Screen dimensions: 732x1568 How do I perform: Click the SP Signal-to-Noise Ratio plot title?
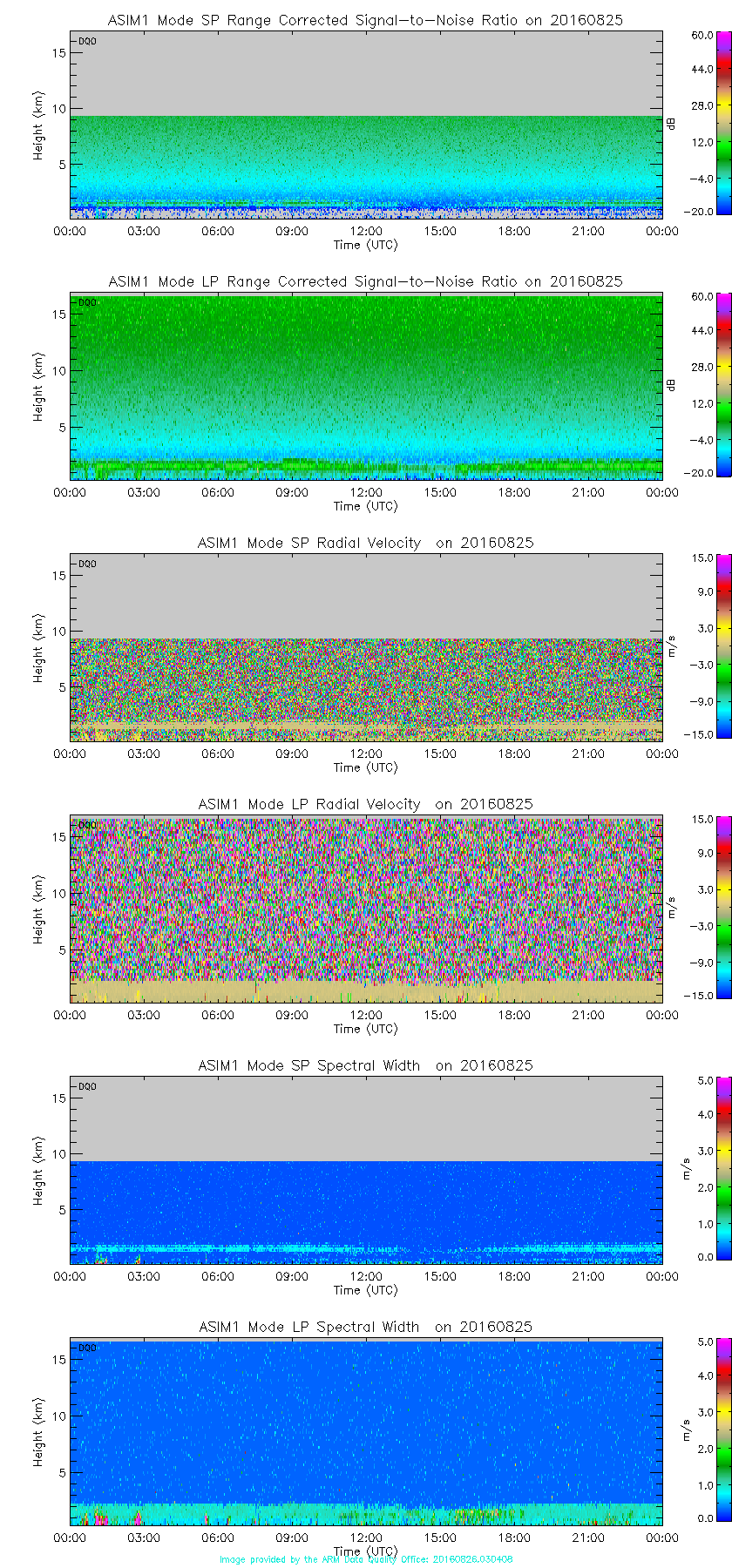pyautogui.click(x=365, y=20)
